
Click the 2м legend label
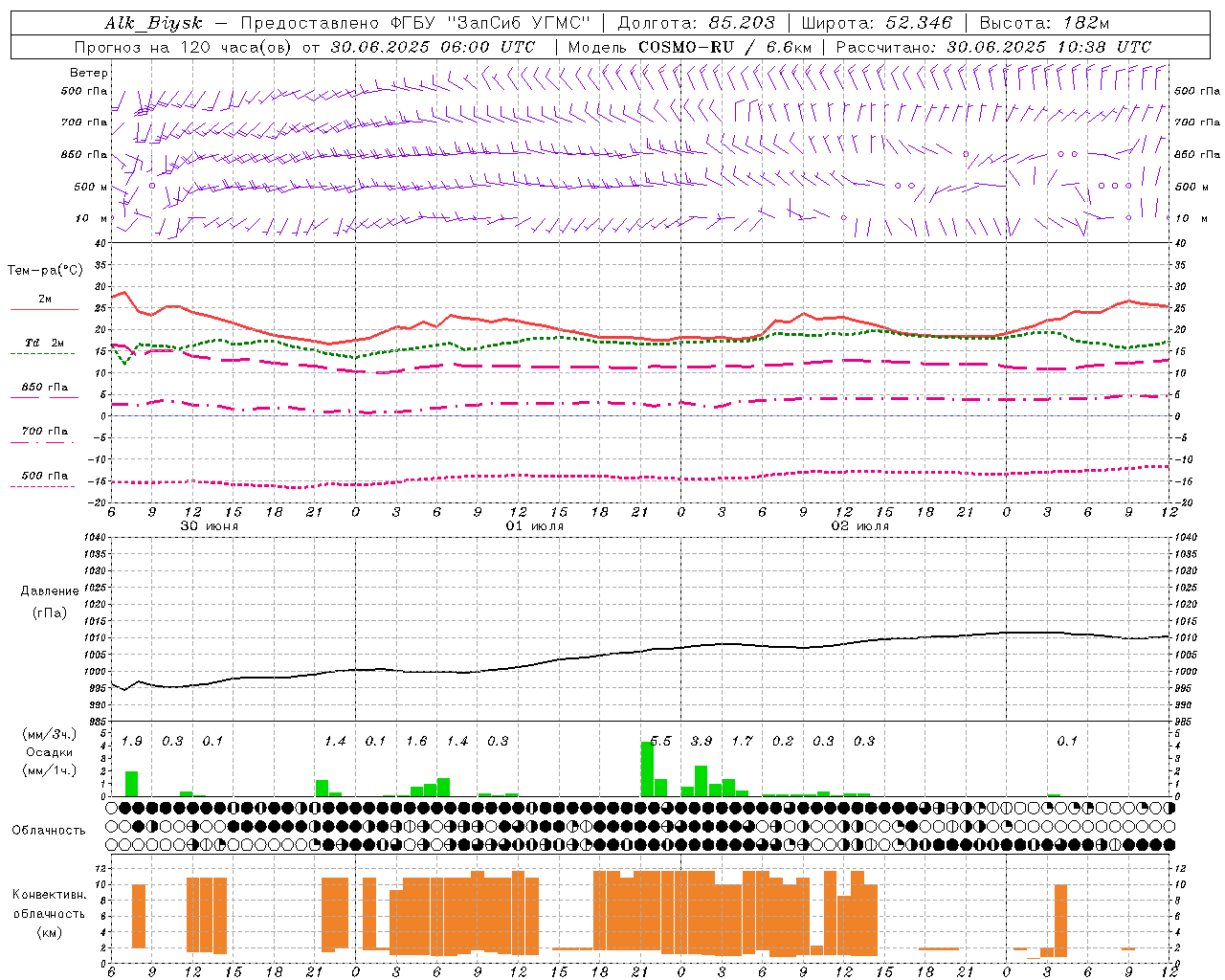(x=45, y=299)
